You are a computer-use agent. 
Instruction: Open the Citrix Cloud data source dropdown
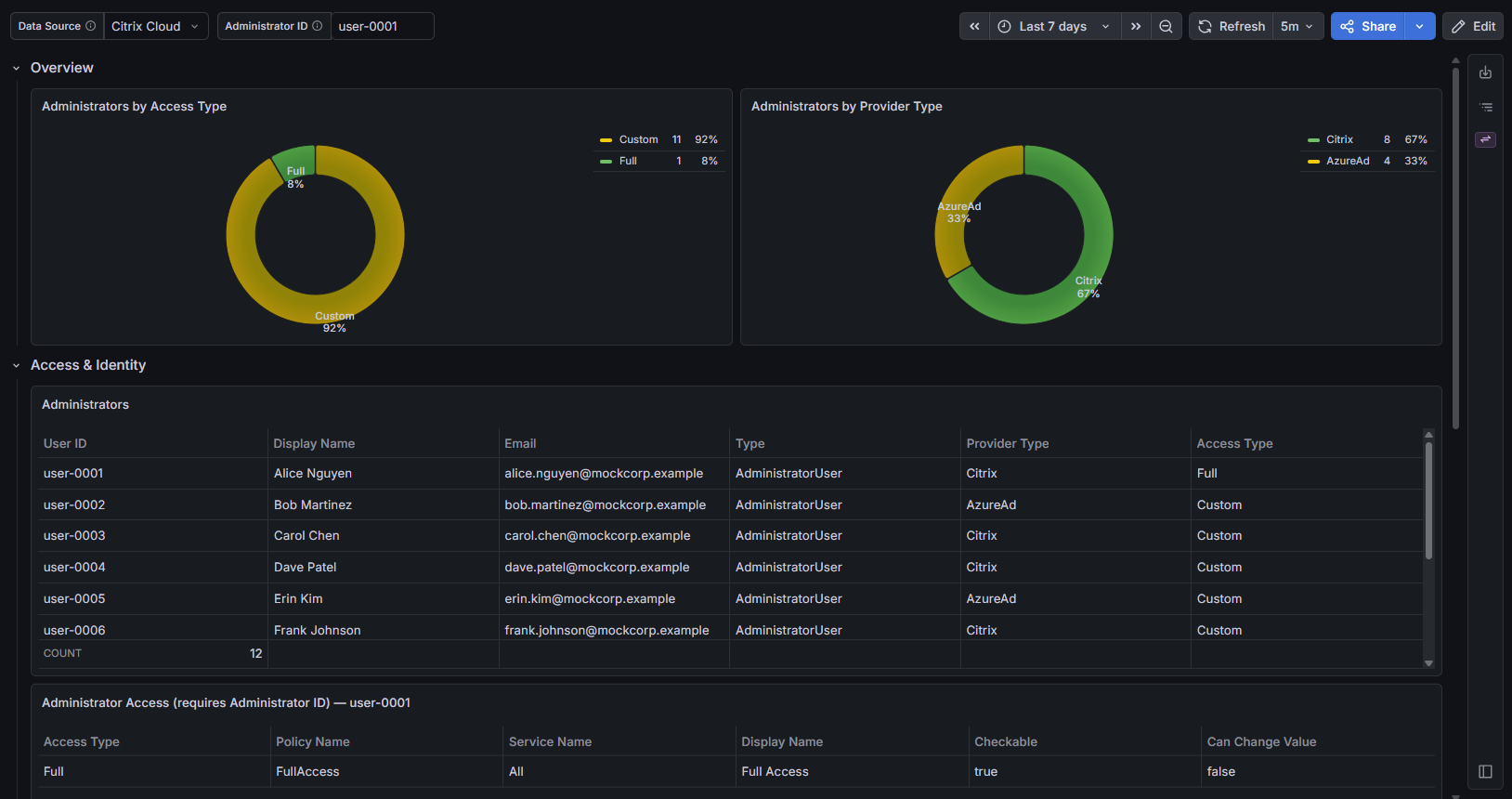click(155, 26)
